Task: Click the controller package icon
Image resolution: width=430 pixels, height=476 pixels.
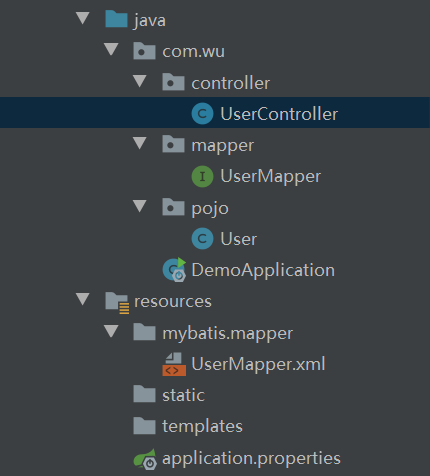Action: [173, 82]
